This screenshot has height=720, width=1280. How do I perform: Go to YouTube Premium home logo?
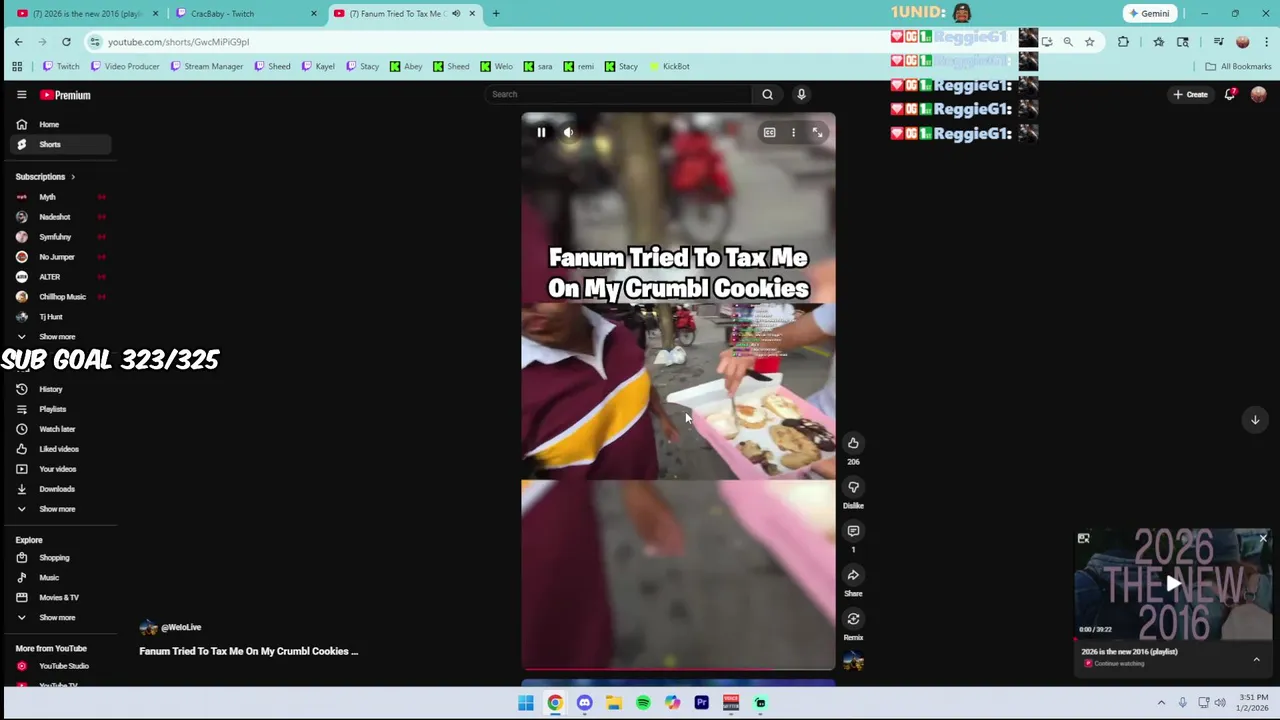point(65,95)
